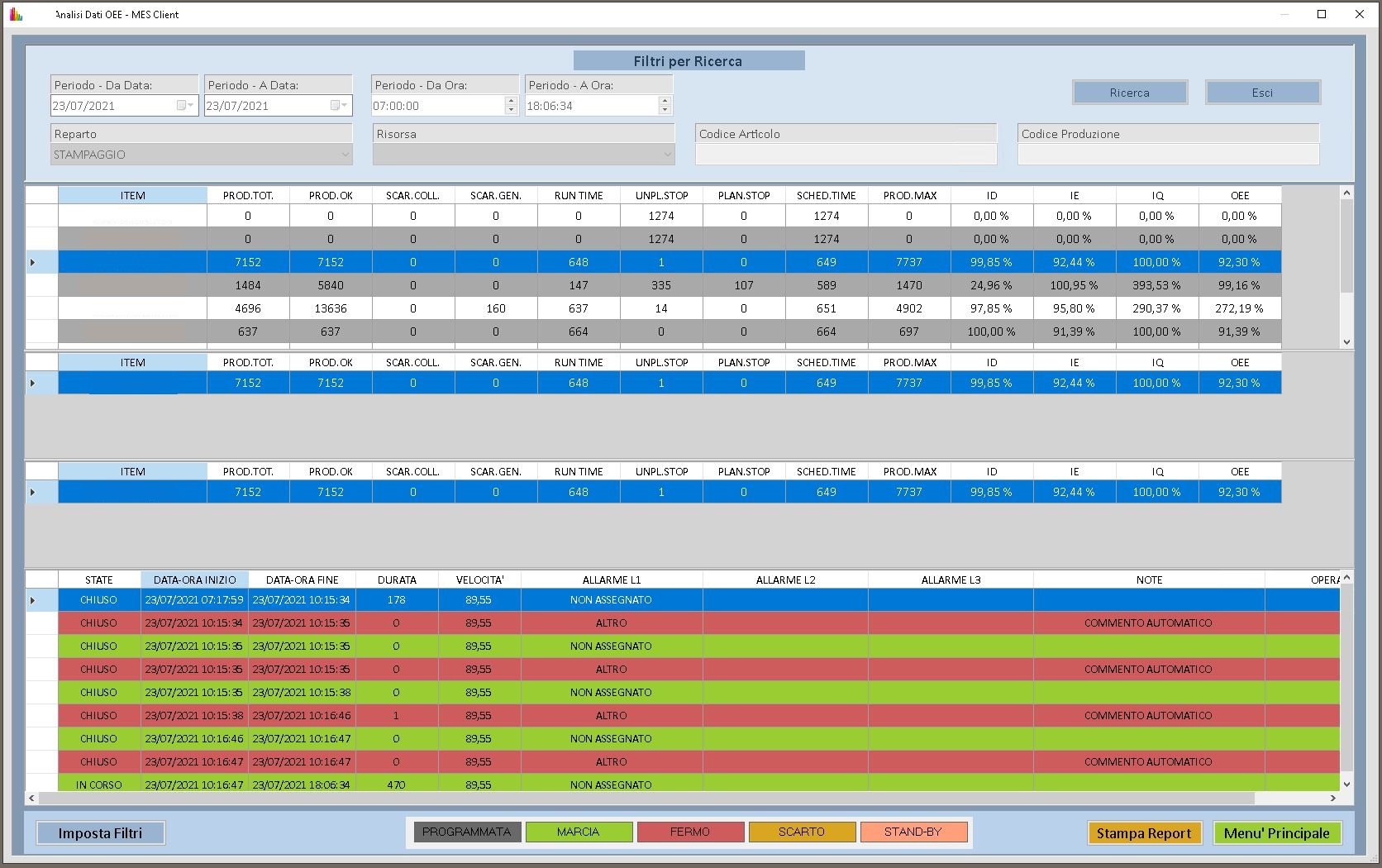The height and width of the screenshot is (868, 1382).
Task: Sort events by DURATA column header
Action: [x=397, y=580]
